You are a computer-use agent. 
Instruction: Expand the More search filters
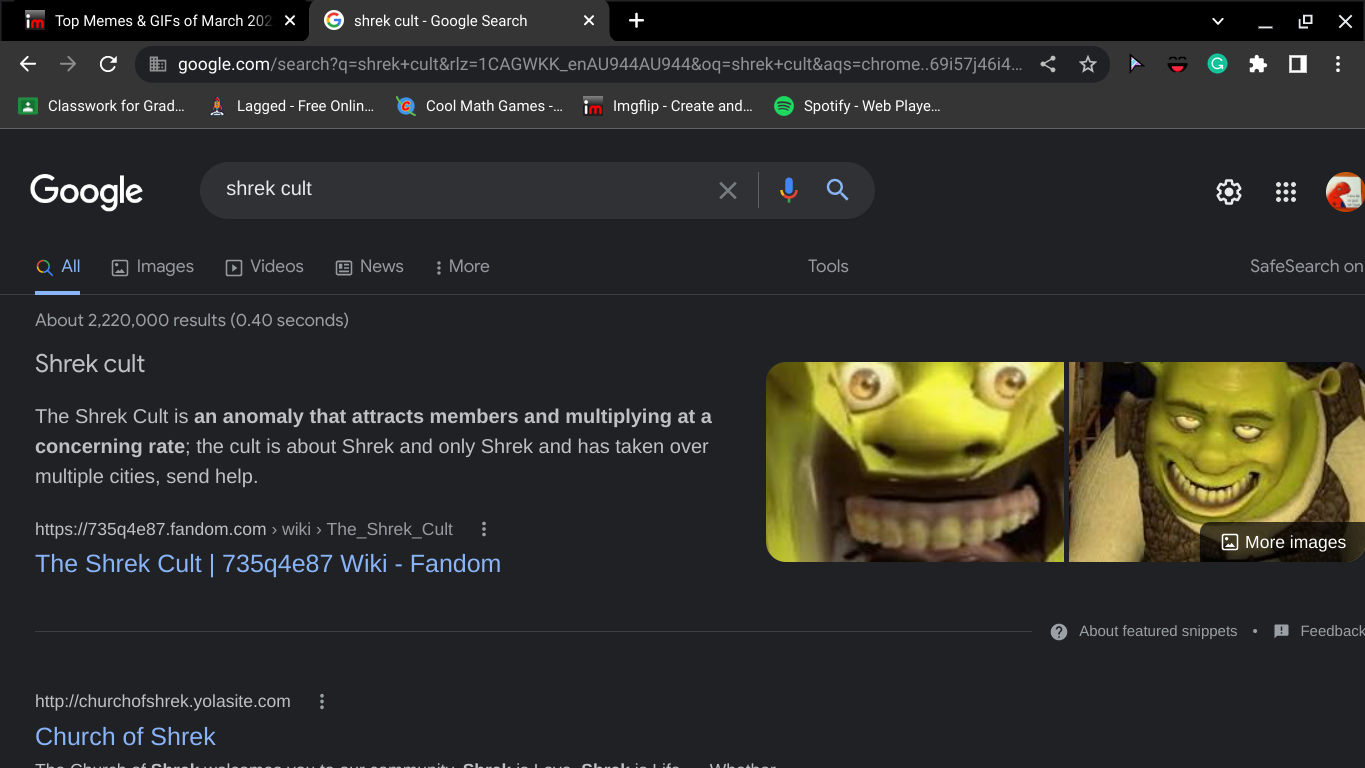[461, 267]
